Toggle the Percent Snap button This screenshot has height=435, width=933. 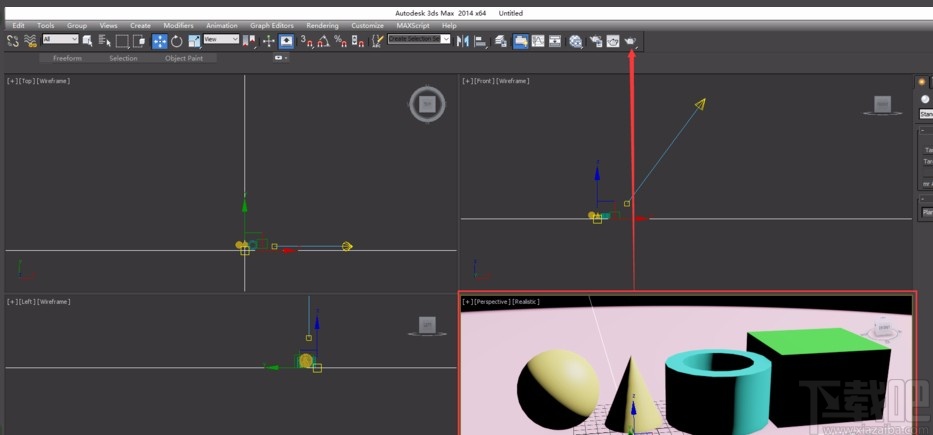[x=340, y=40]
